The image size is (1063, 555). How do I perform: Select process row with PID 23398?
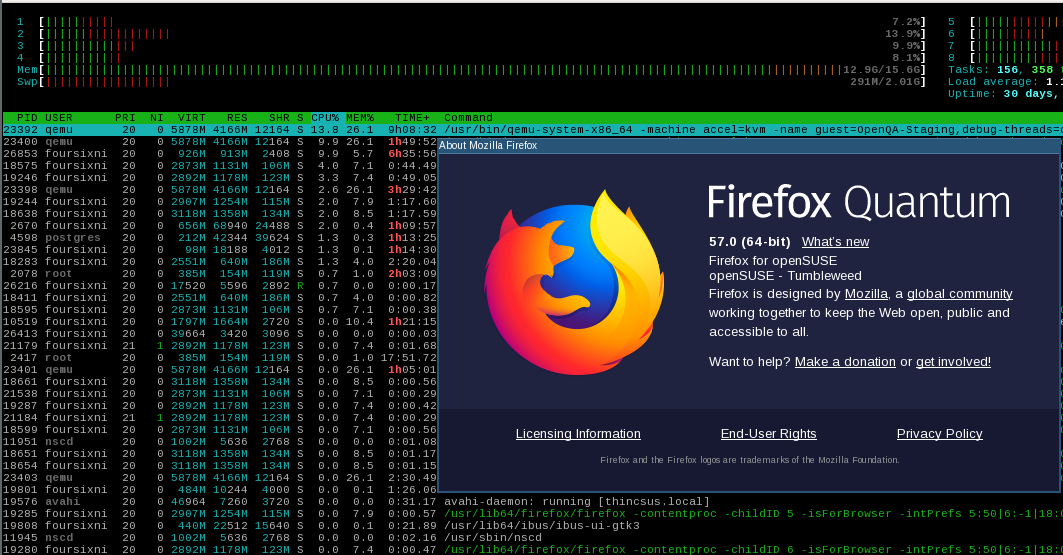220,190
